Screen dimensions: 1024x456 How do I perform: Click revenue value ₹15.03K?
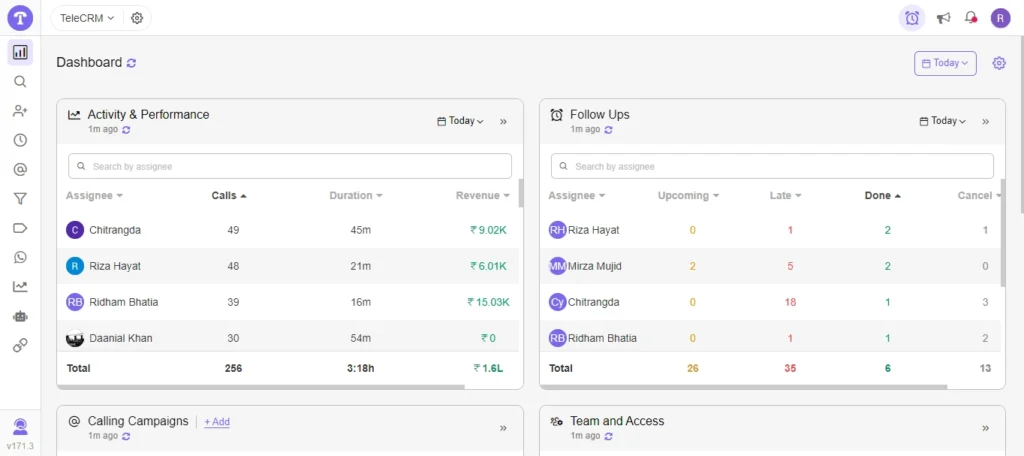(x=488, y=302)
